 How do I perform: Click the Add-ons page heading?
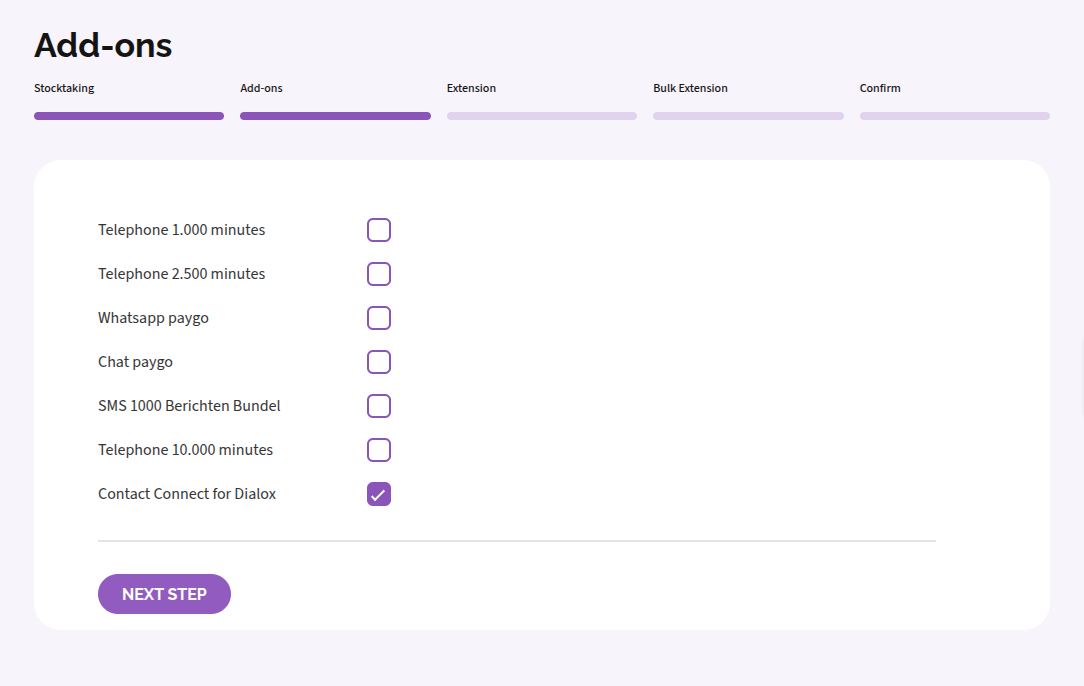tap(103, 45)
